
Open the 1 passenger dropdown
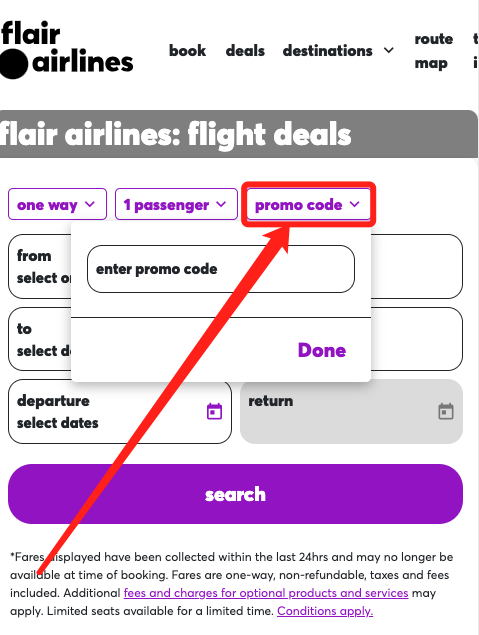(x=176, y=204)
